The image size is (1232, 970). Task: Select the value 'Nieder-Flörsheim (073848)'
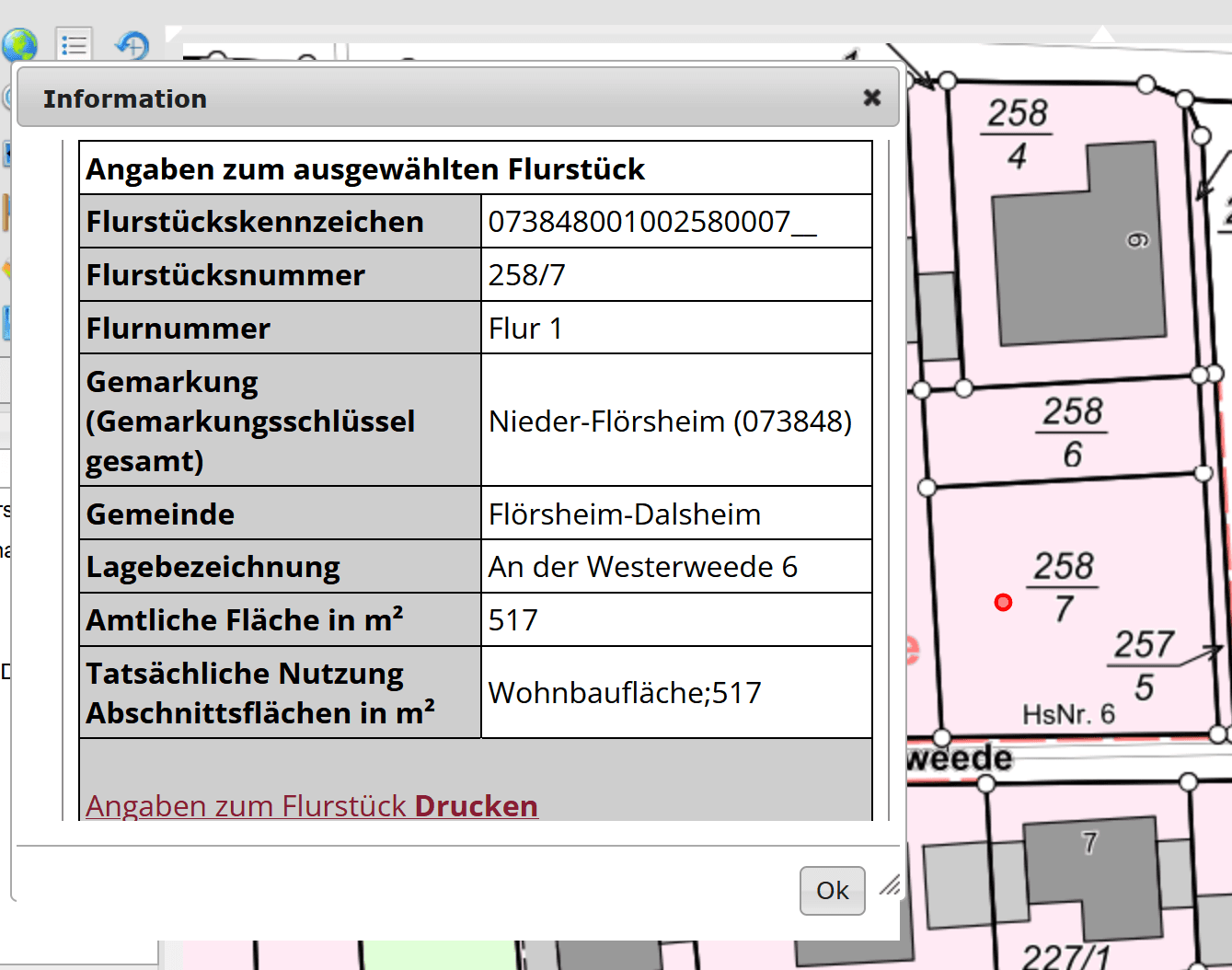tap(671, 421)
